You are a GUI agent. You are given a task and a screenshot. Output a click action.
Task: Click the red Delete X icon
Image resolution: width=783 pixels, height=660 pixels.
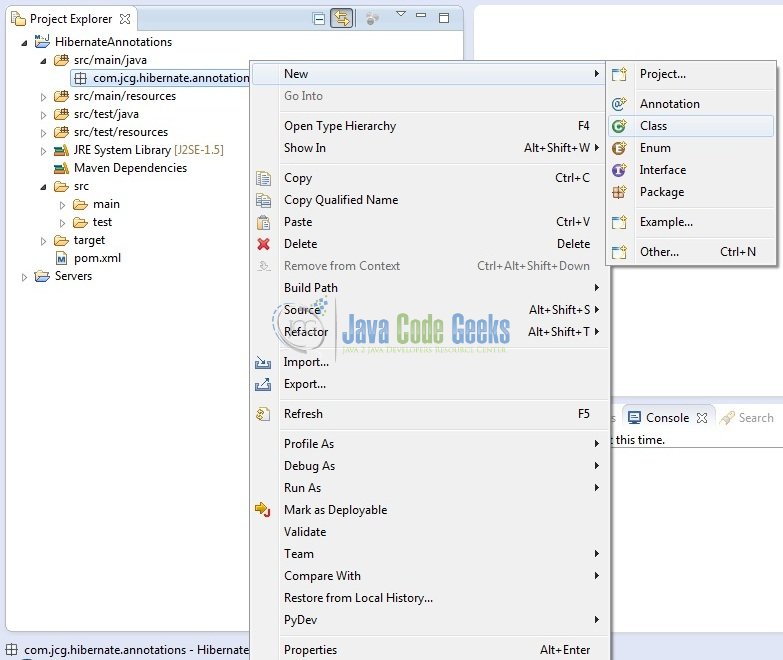coord(263,244)
